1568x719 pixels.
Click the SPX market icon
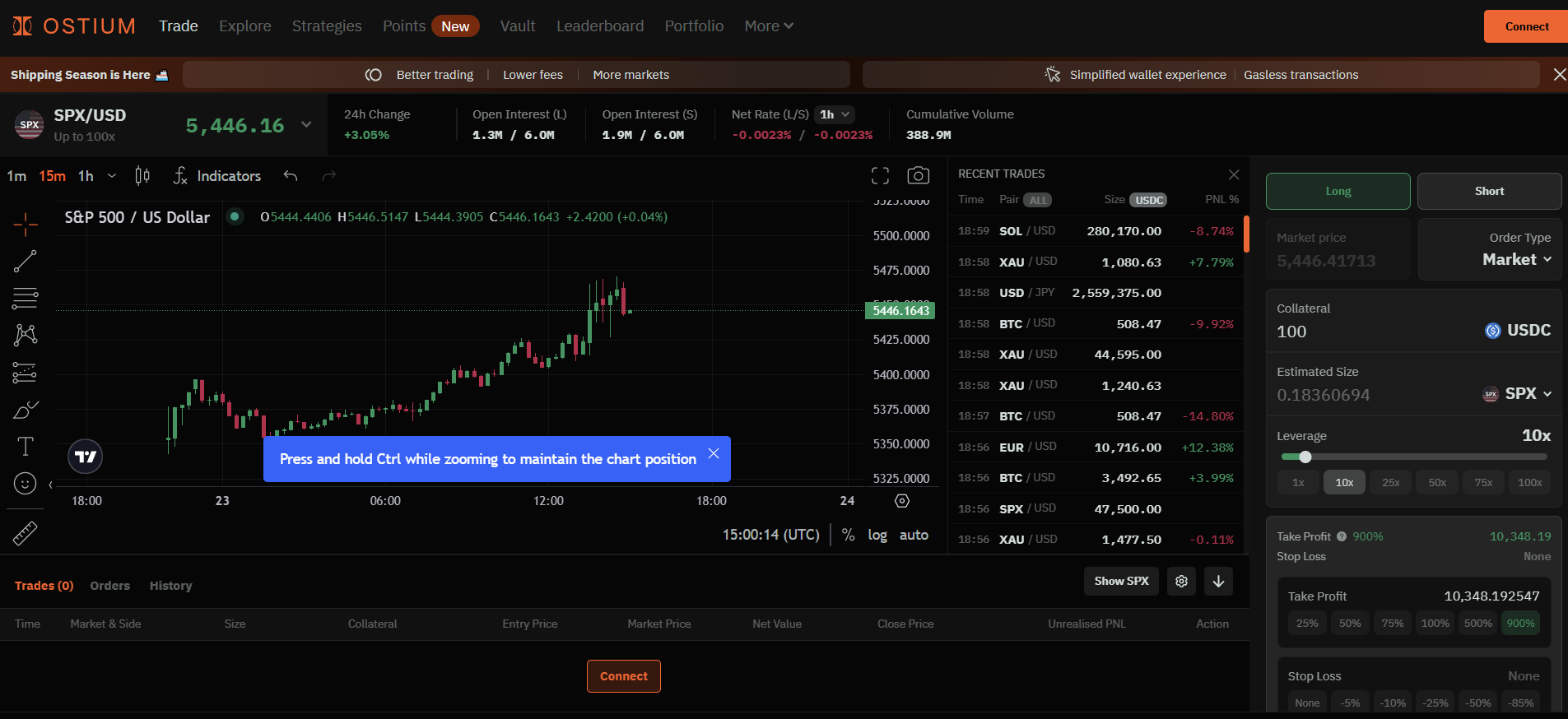pyautogui.click(x=30, y=125)
